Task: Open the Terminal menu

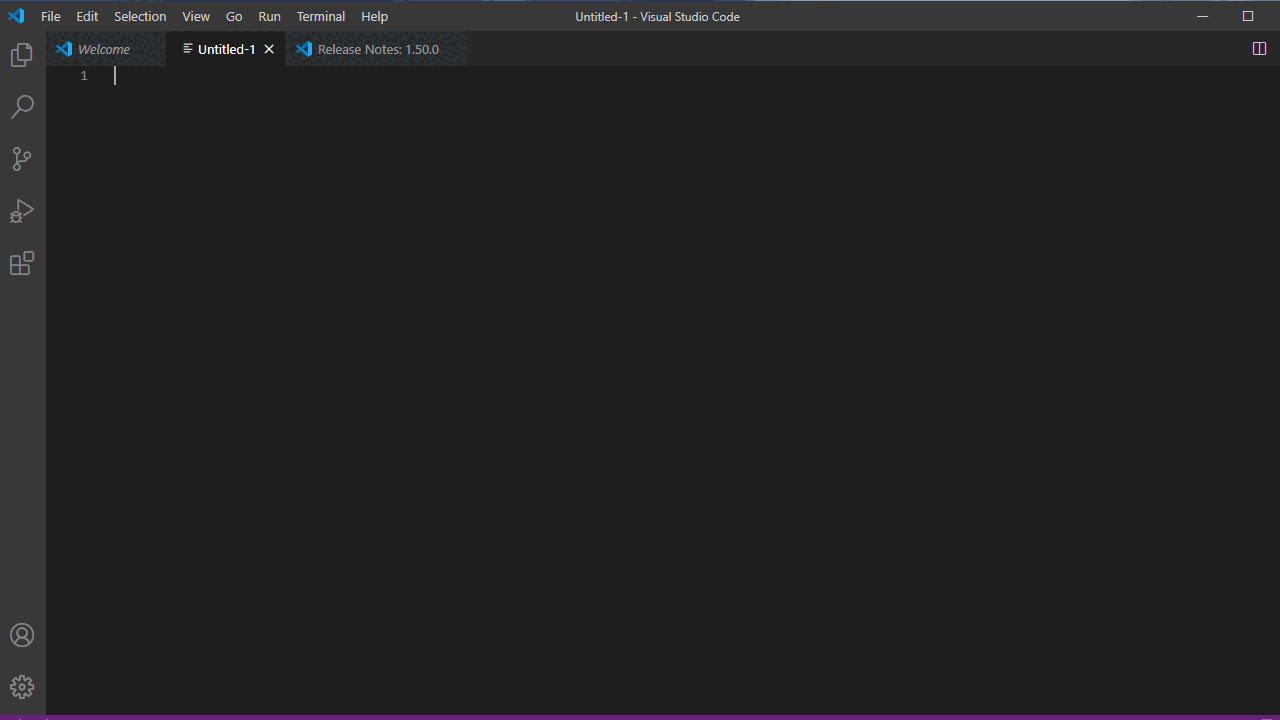Action: (x=321, y=16)
